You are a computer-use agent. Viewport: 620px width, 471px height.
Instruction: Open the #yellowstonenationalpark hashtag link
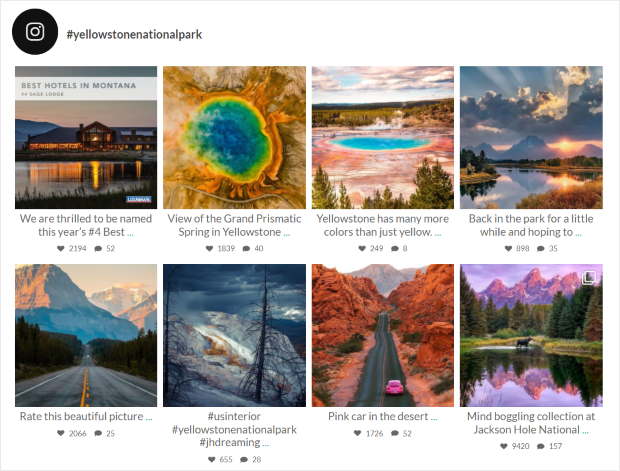click(134, 35)
